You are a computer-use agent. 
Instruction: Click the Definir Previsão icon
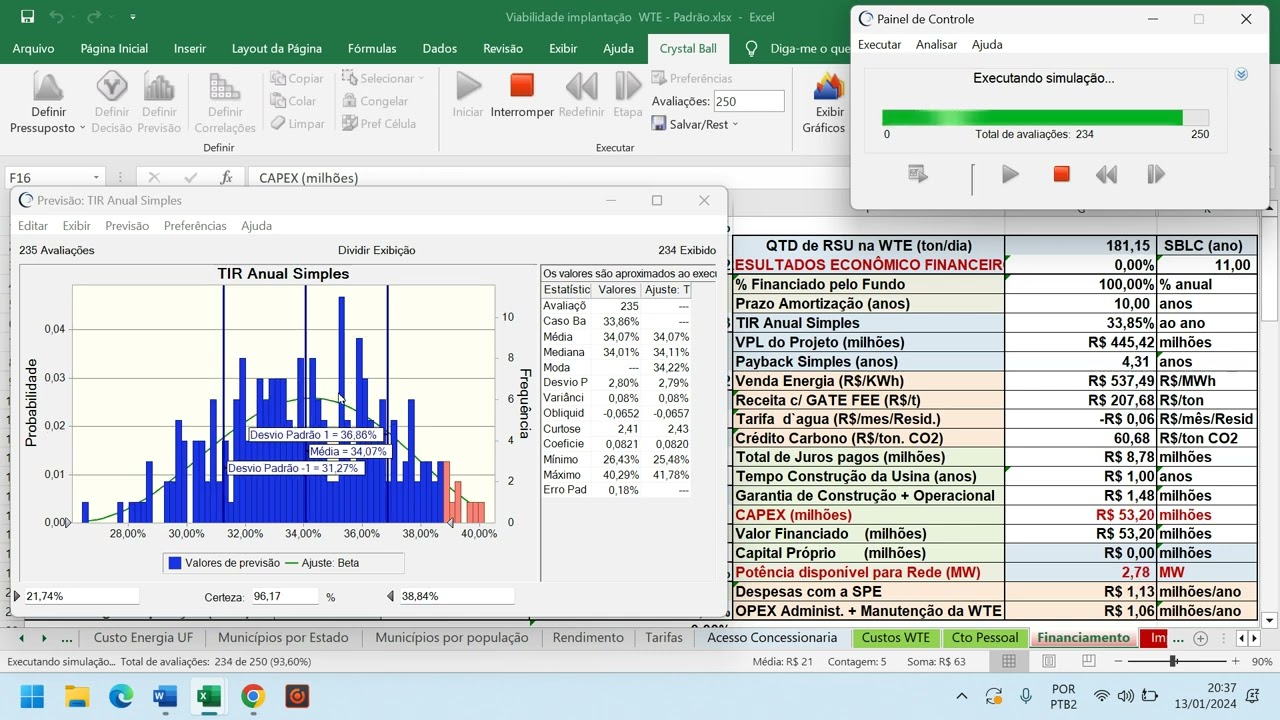[159, 88]
